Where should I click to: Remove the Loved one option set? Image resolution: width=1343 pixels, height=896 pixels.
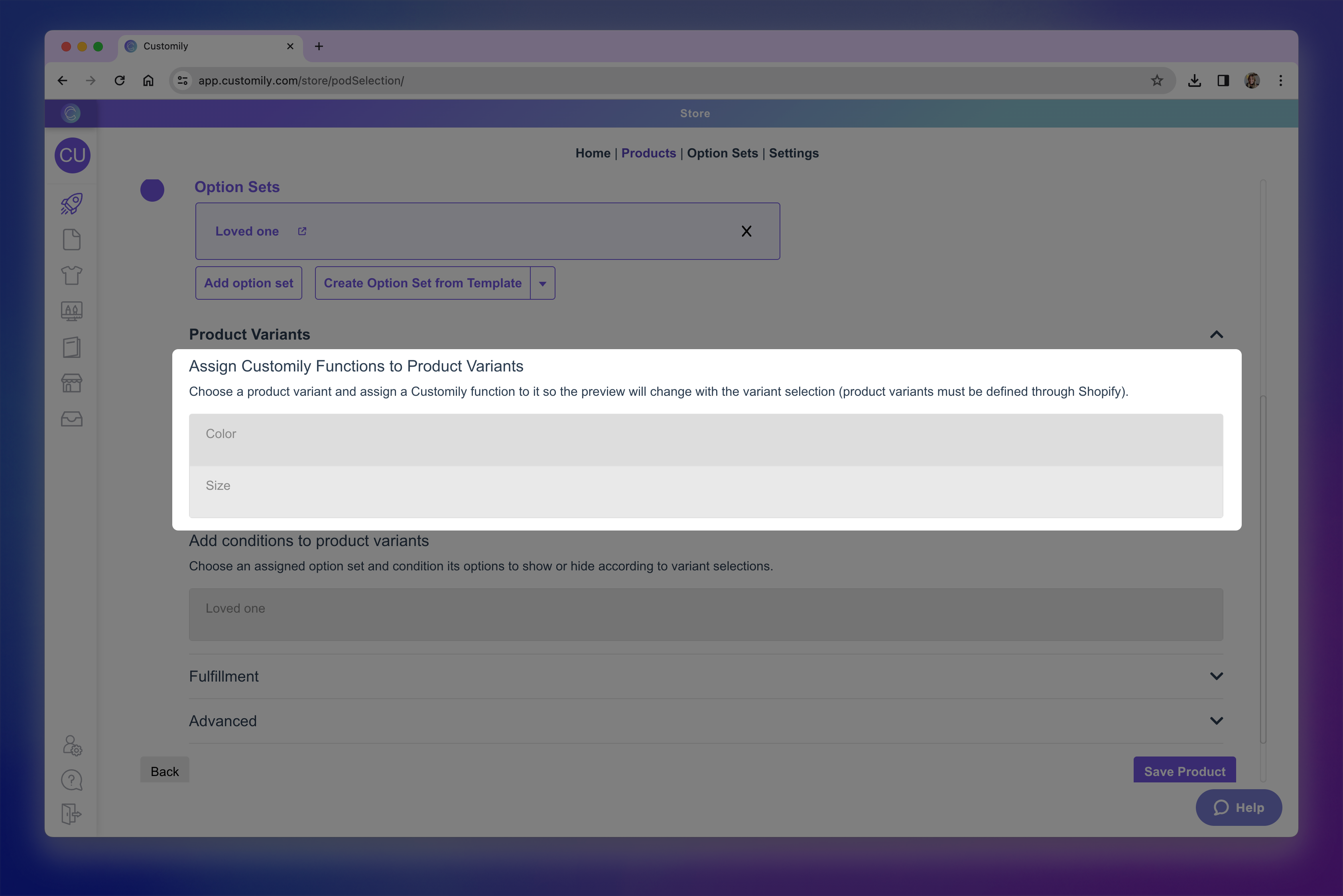(x=746, y=231)
